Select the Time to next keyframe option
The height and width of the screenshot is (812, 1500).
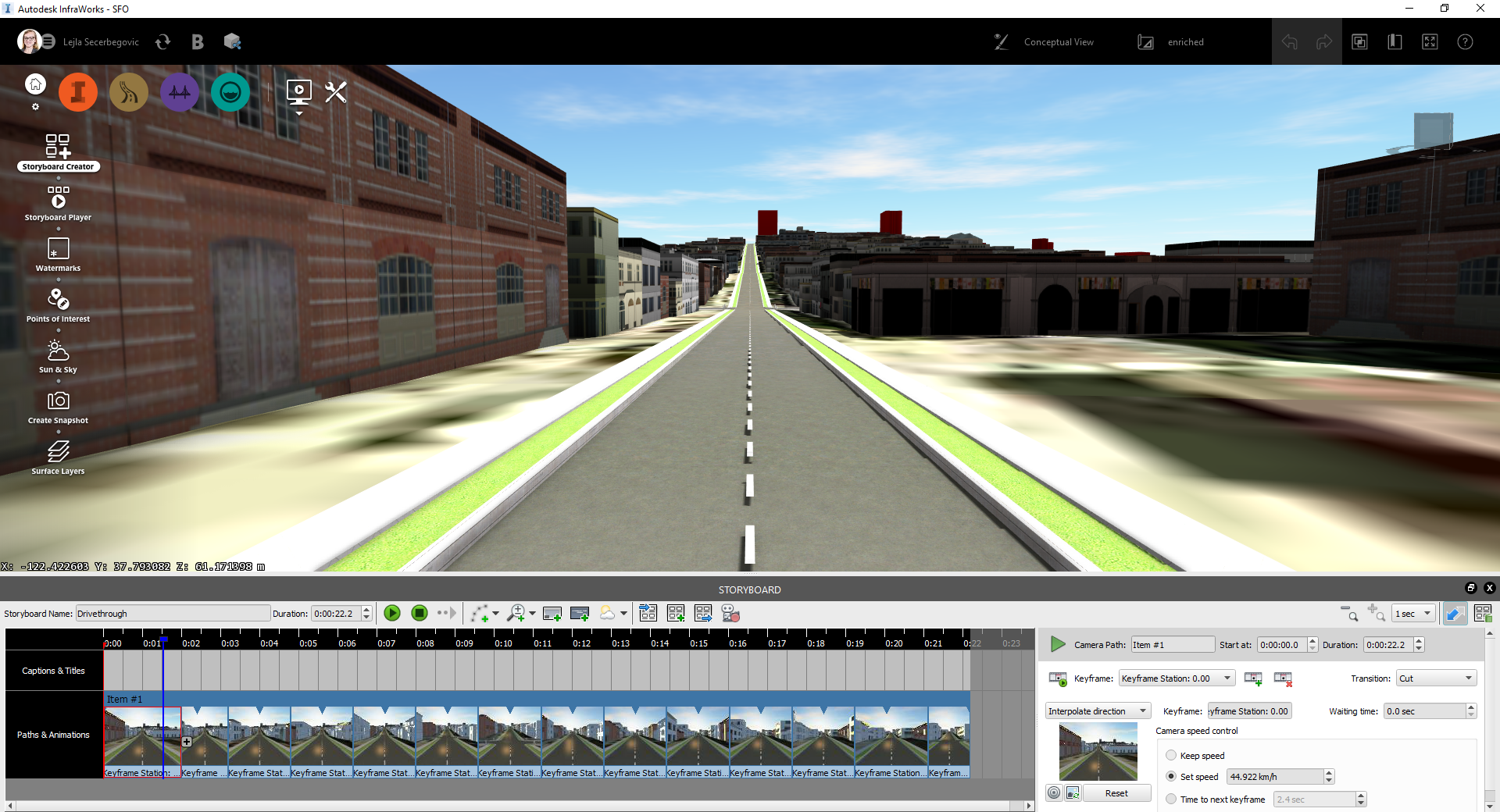[1170, 799]
